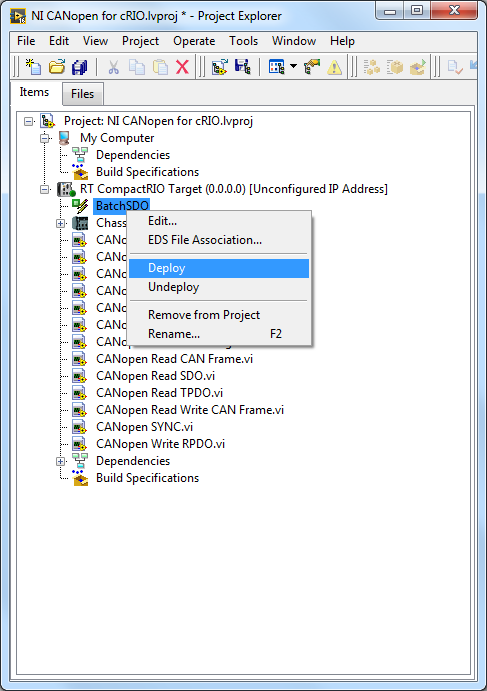
Task: Switch to the Files tab
Action: tap(82, 94)
